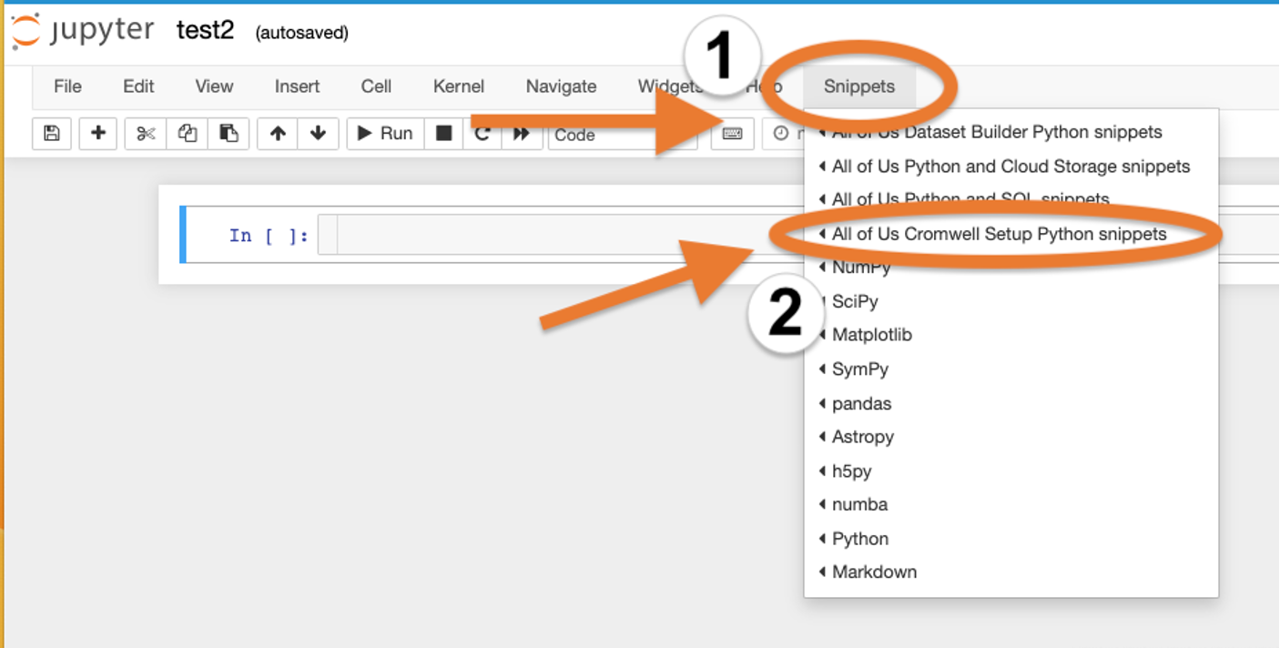Open the Edit menu

point(139,86)
